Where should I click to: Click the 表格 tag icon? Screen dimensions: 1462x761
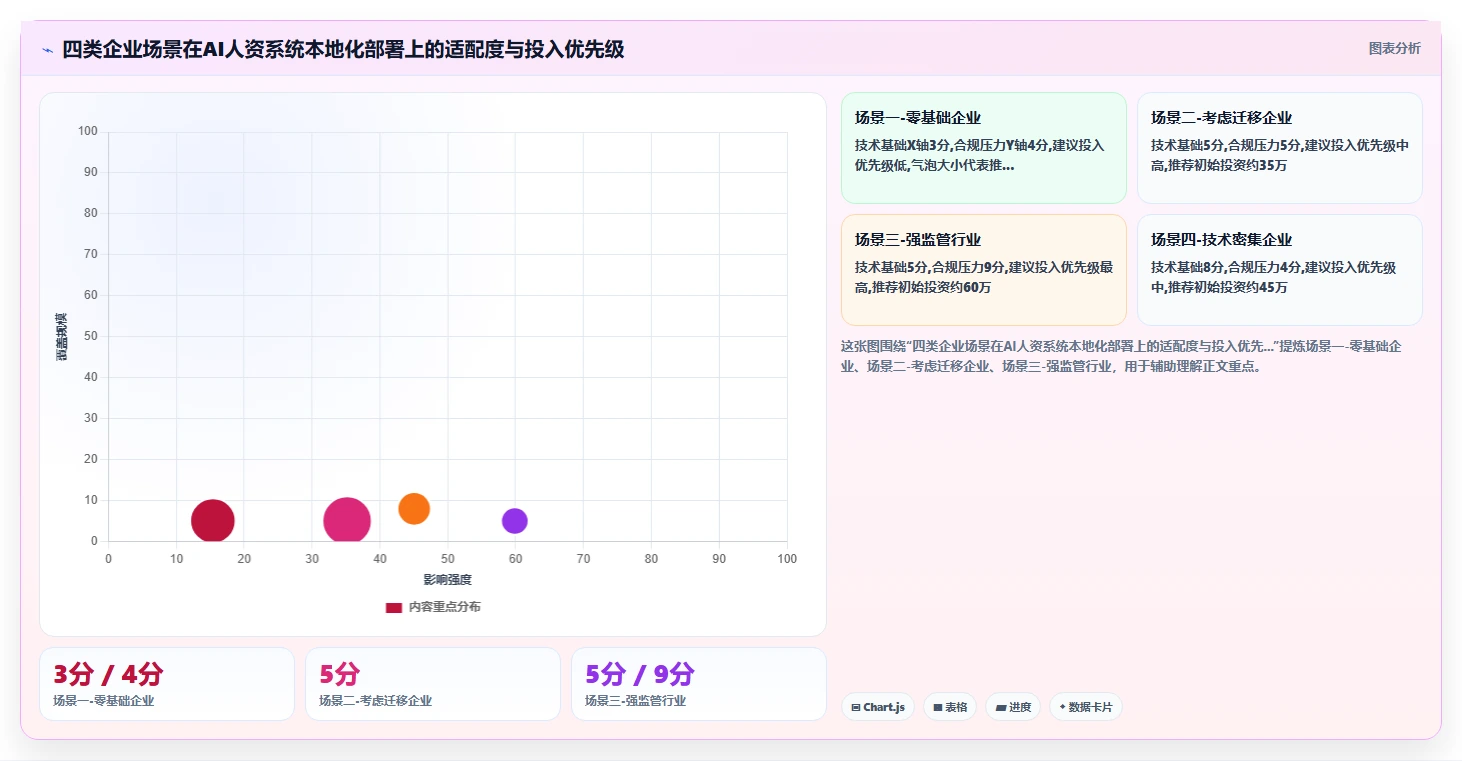click(938, 708)
